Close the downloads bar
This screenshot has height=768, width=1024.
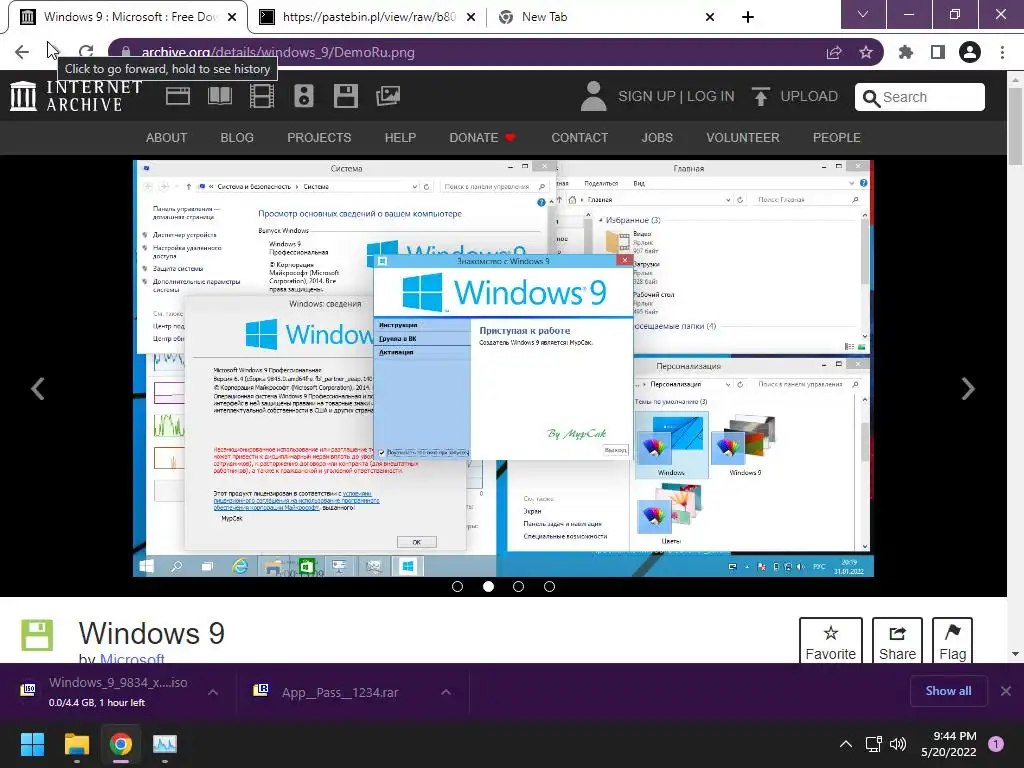pos(1006,691)
